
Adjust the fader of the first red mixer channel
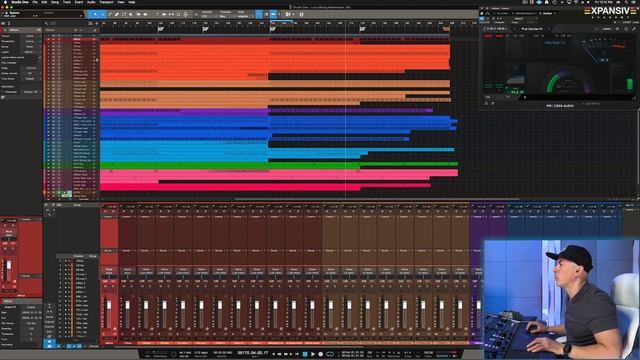pos(109,306)
